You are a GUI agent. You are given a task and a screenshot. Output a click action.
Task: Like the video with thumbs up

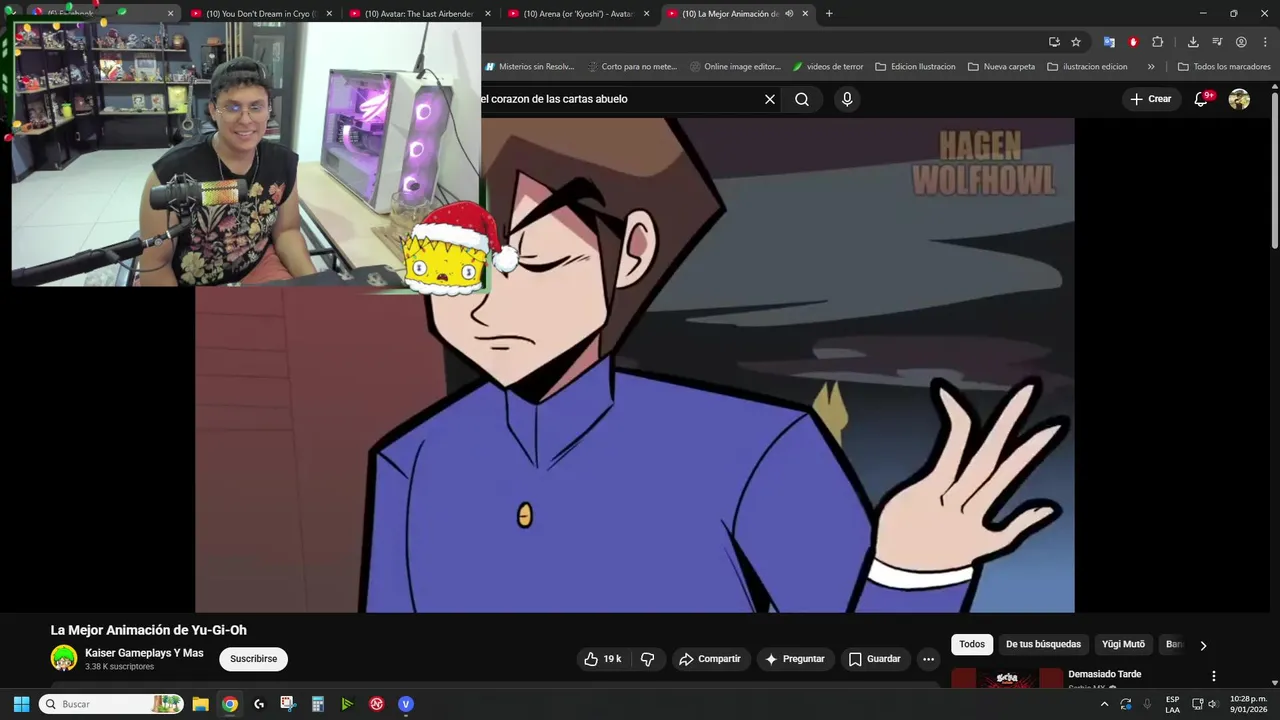(602, 659)
